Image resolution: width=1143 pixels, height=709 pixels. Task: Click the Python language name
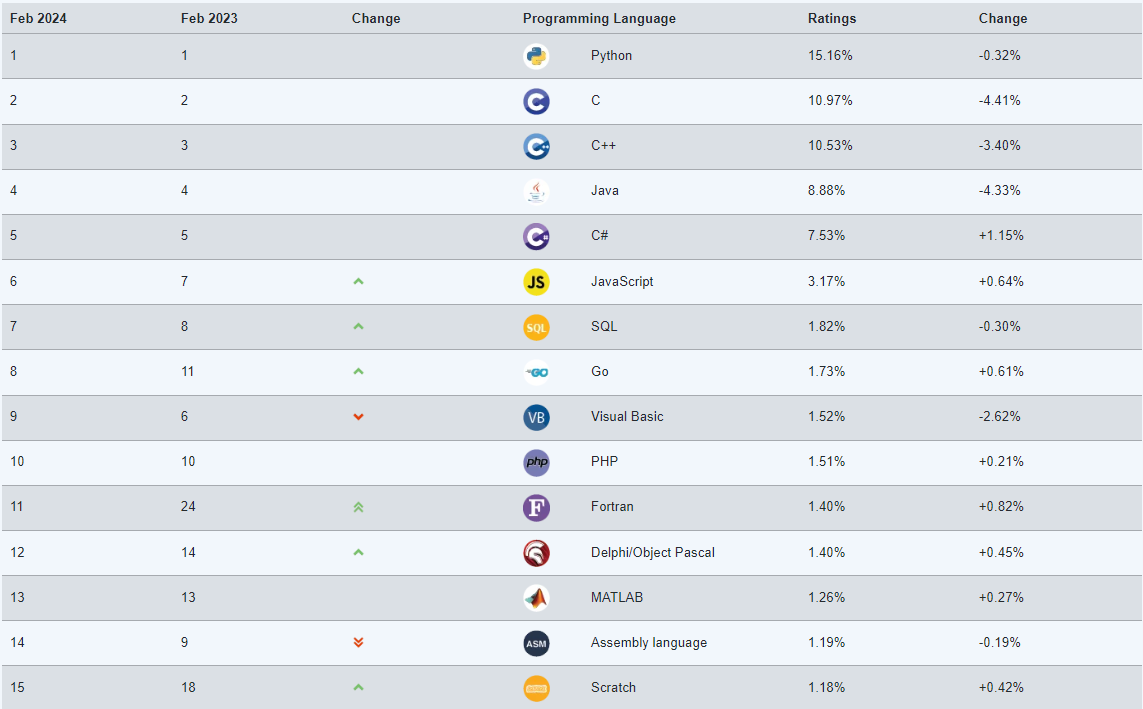point(611,56)
